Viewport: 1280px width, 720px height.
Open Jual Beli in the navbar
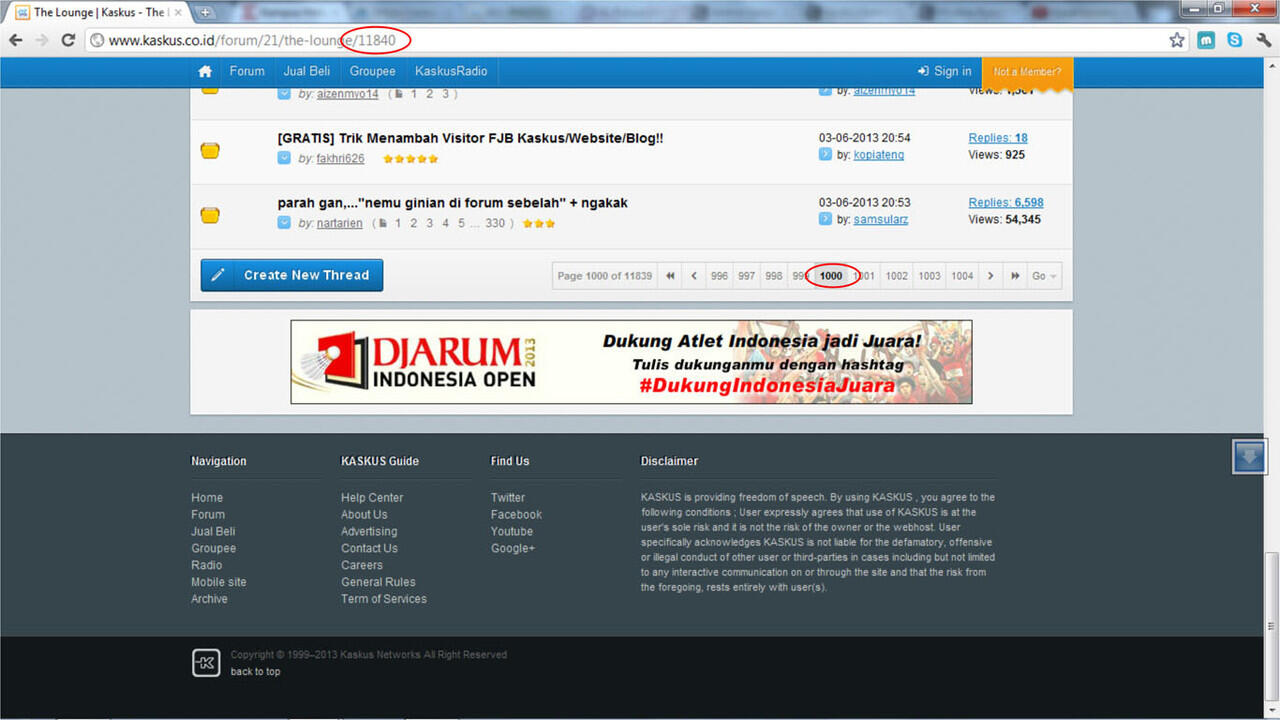pyautogui.click(x=307, y=72)
